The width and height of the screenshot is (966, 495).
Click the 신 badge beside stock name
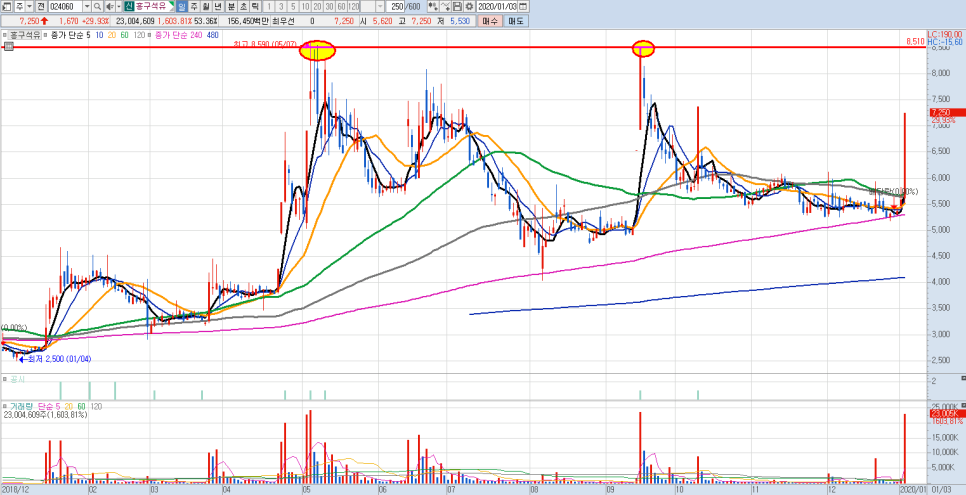(129, 6)
